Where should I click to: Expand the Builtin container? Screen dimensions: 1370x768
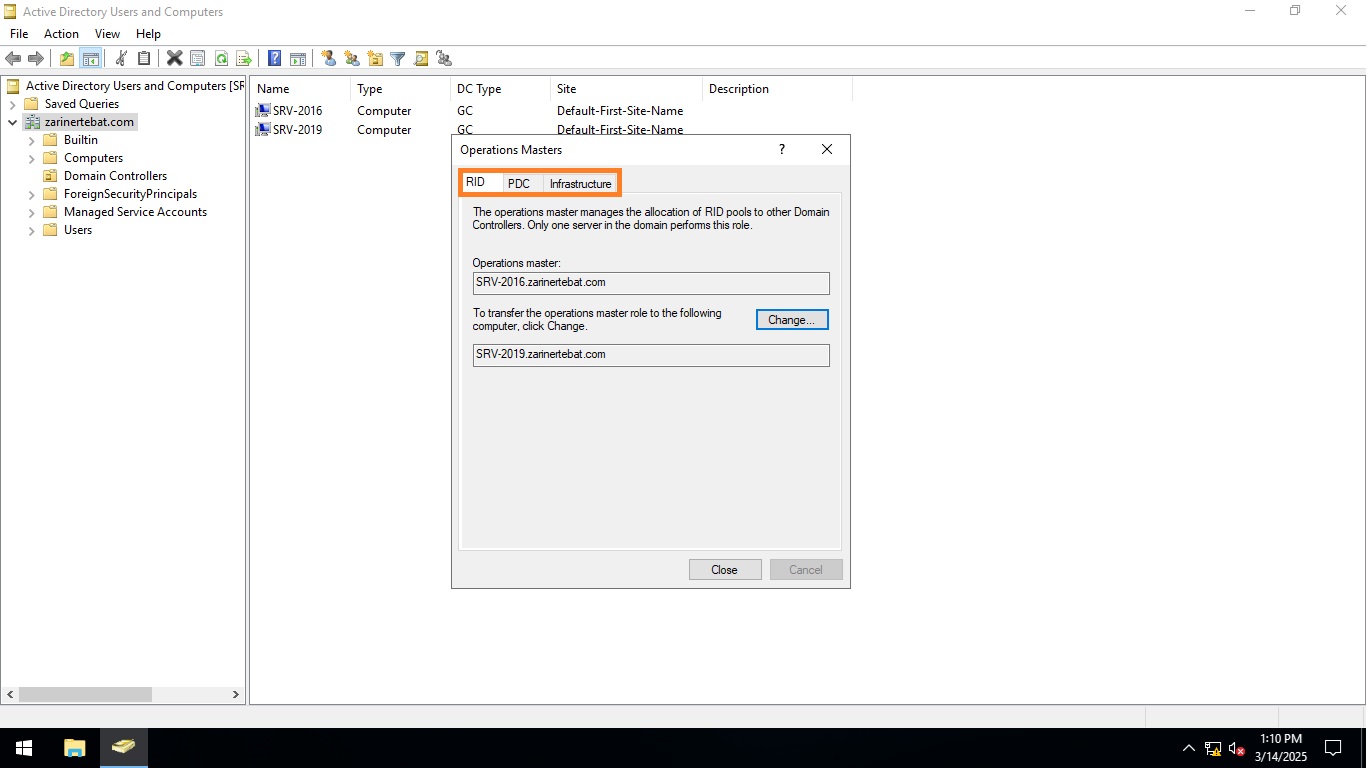[31, 140]
